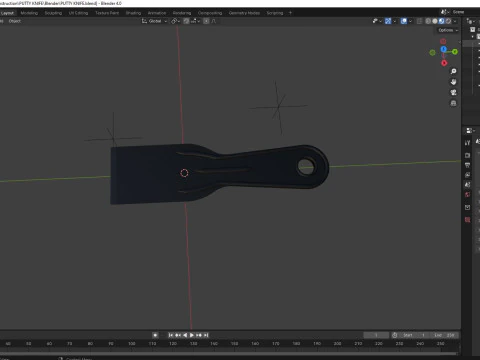The image size is (480, 360).
Task: Open the World properties tab
Action: [468, 194]
